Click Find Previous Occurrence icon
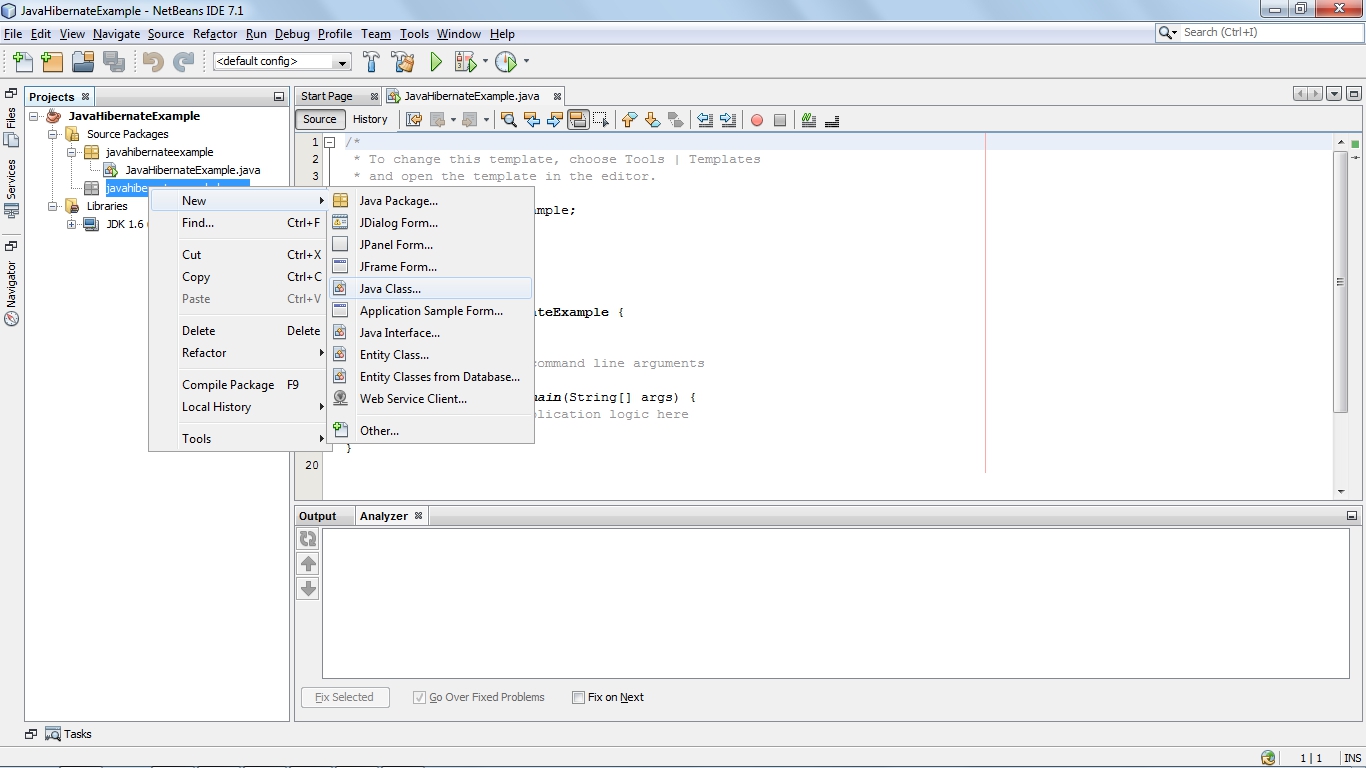The height and width of the screenshot is (768, 1366). point(532,120)
